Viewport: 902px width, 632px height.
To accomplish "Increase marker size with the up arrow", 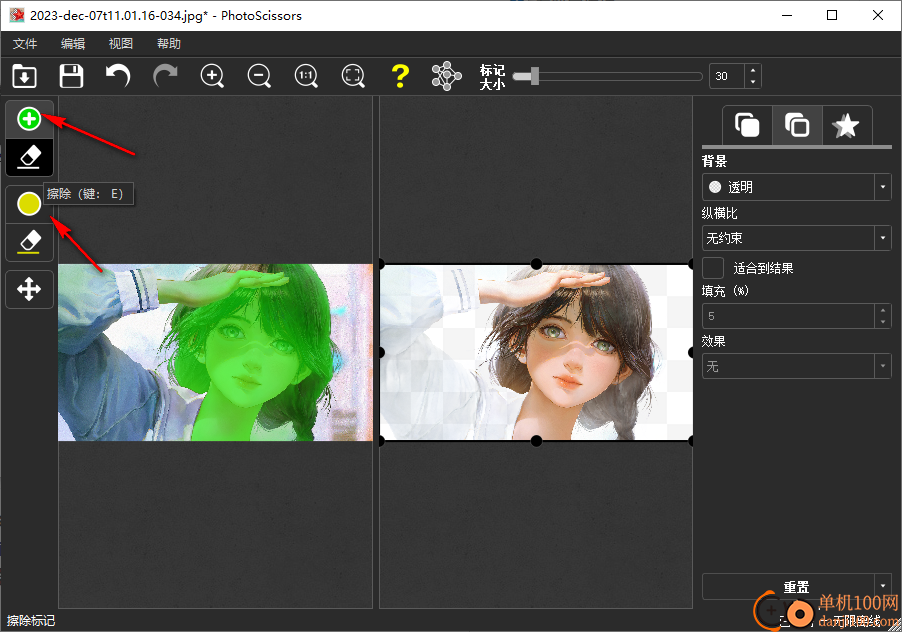I will (x=753, y=70).
